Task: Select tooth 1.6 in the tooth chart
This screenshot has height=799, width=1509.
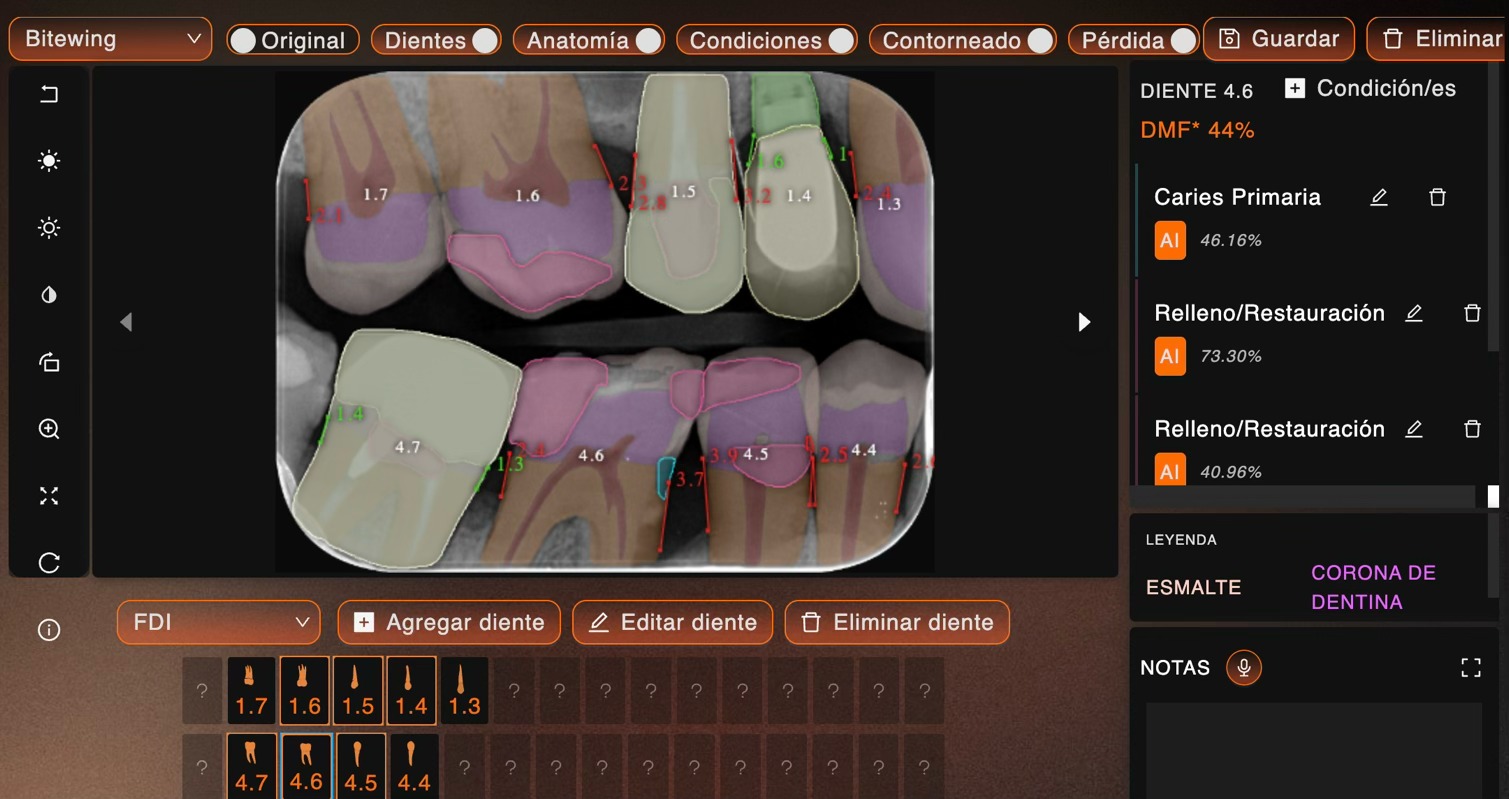Action: click(304, 691)
